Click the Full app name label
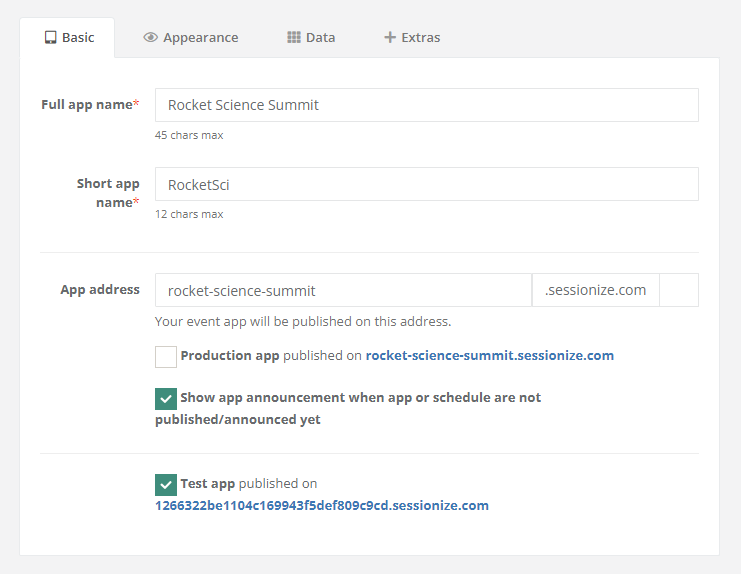The image size is (741, 574). 87,105
